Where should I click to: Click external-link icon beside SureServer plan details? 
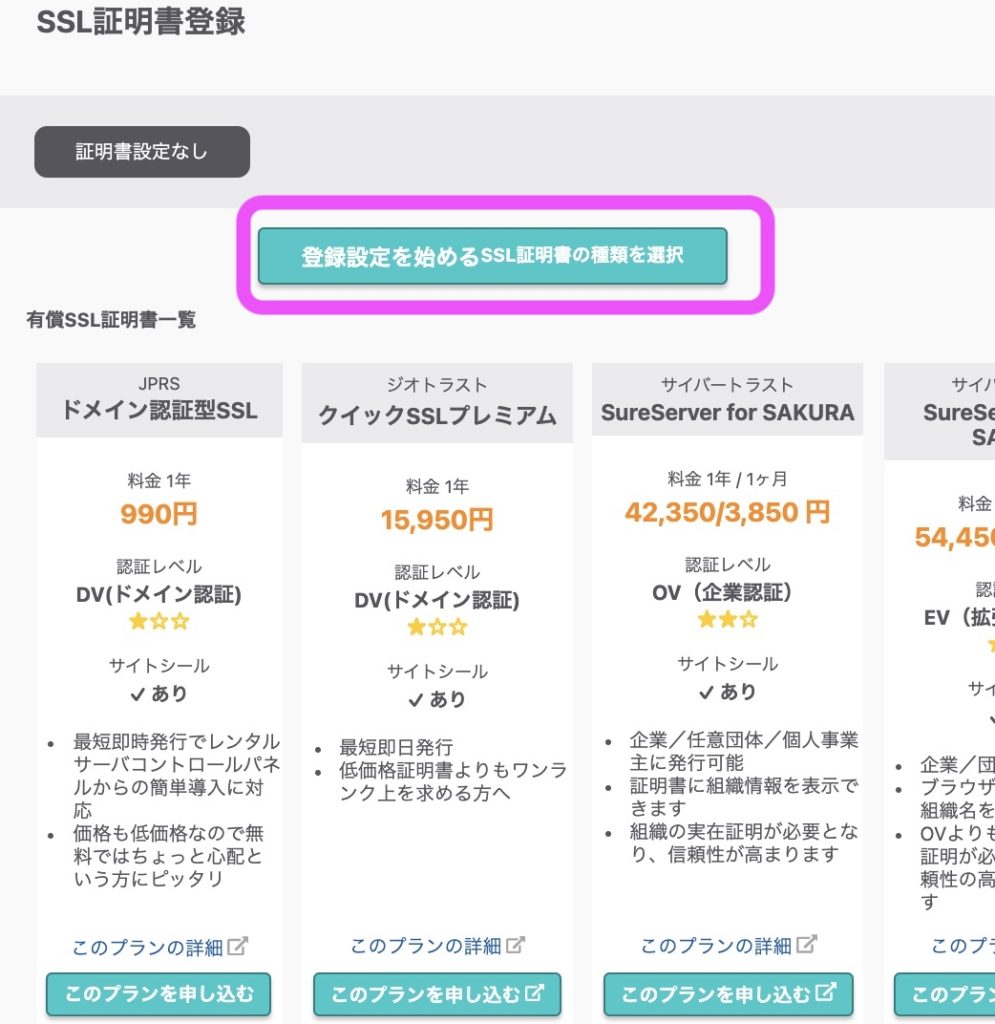click(x=806, y=944)
